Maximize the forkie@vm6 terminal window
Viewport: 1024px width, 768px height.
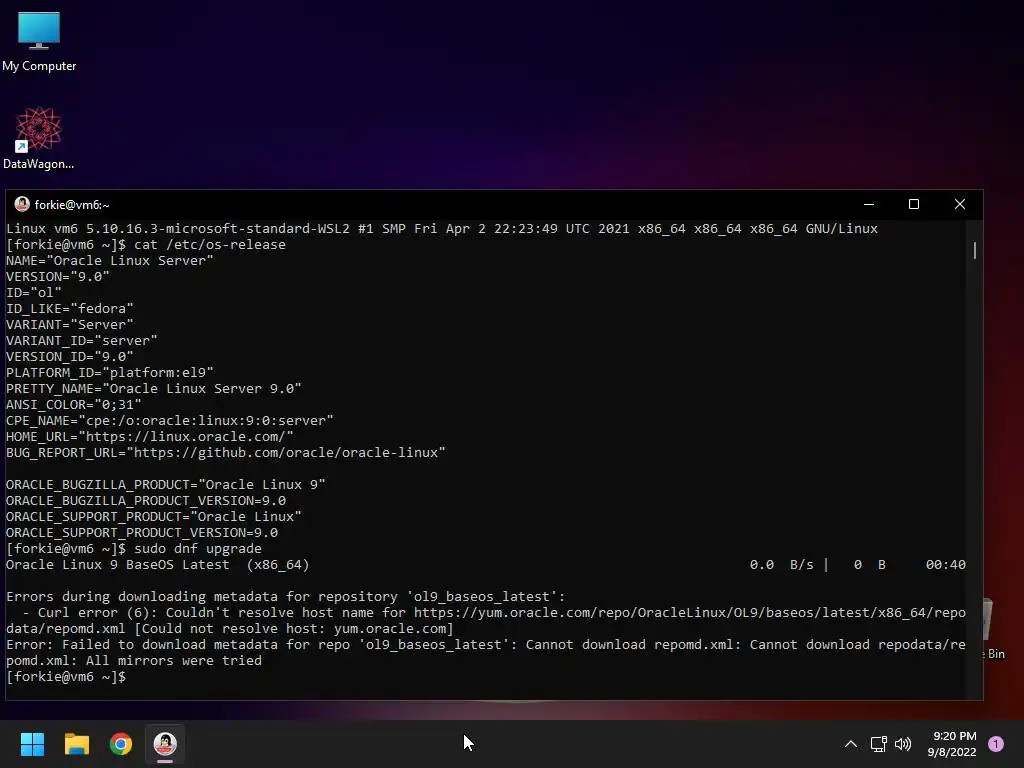[x=914, y=204]
